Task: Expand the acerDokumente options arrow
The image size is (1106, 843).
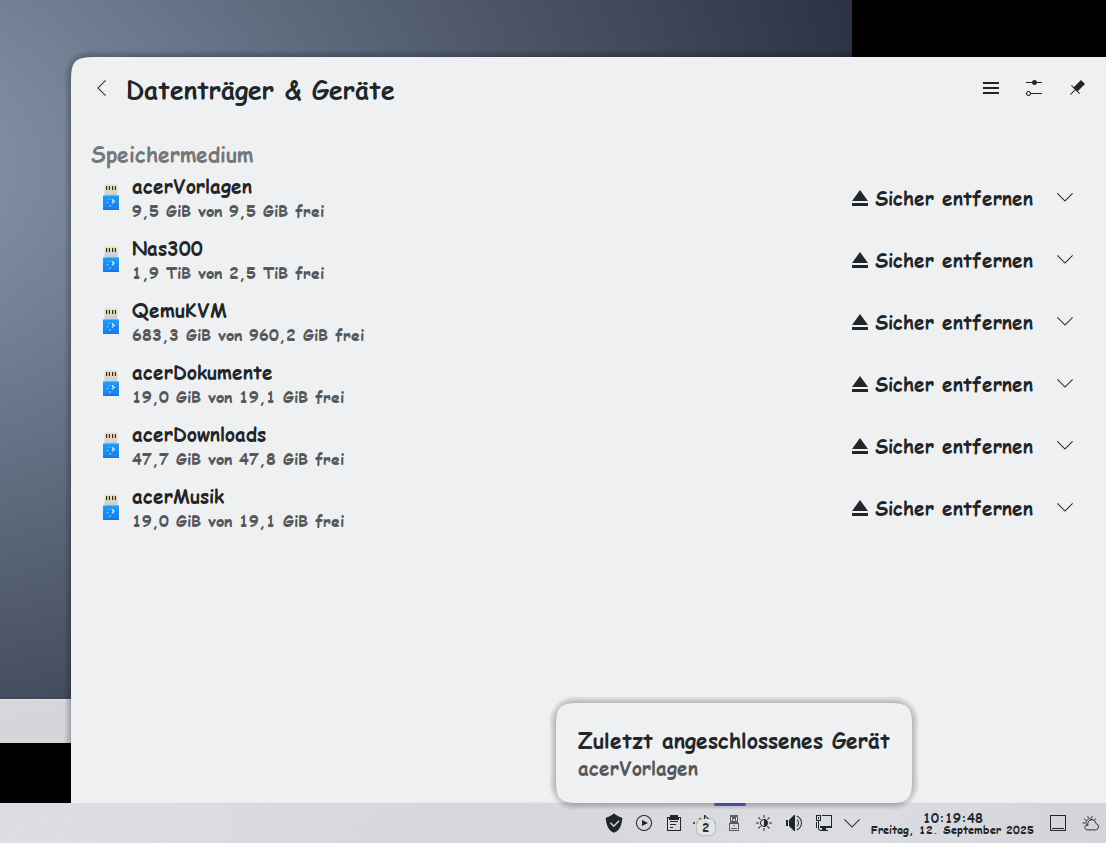Action: [x=1065, y=384]
